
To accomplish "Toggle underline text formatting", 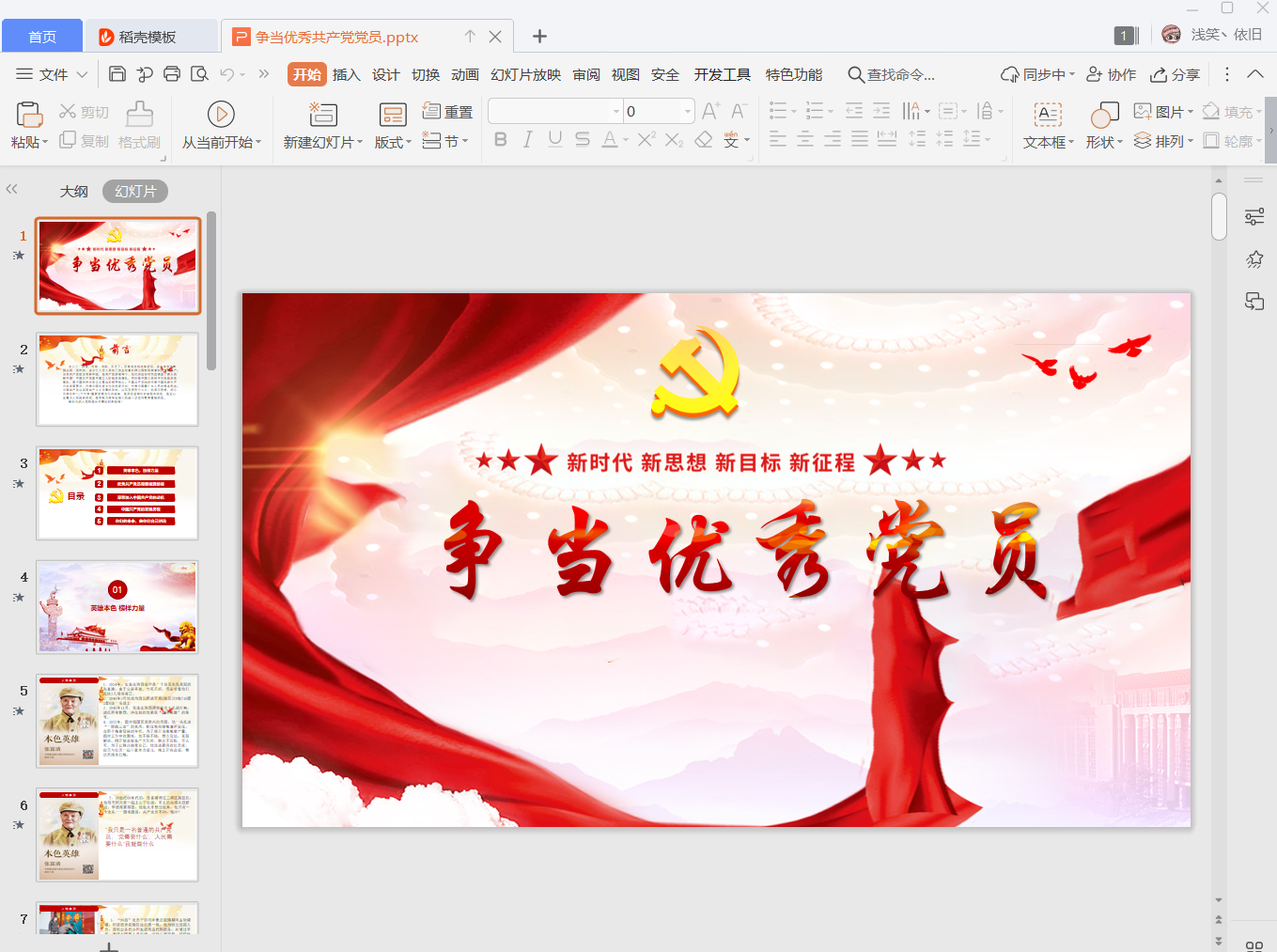I will click(x=554, y=140).
